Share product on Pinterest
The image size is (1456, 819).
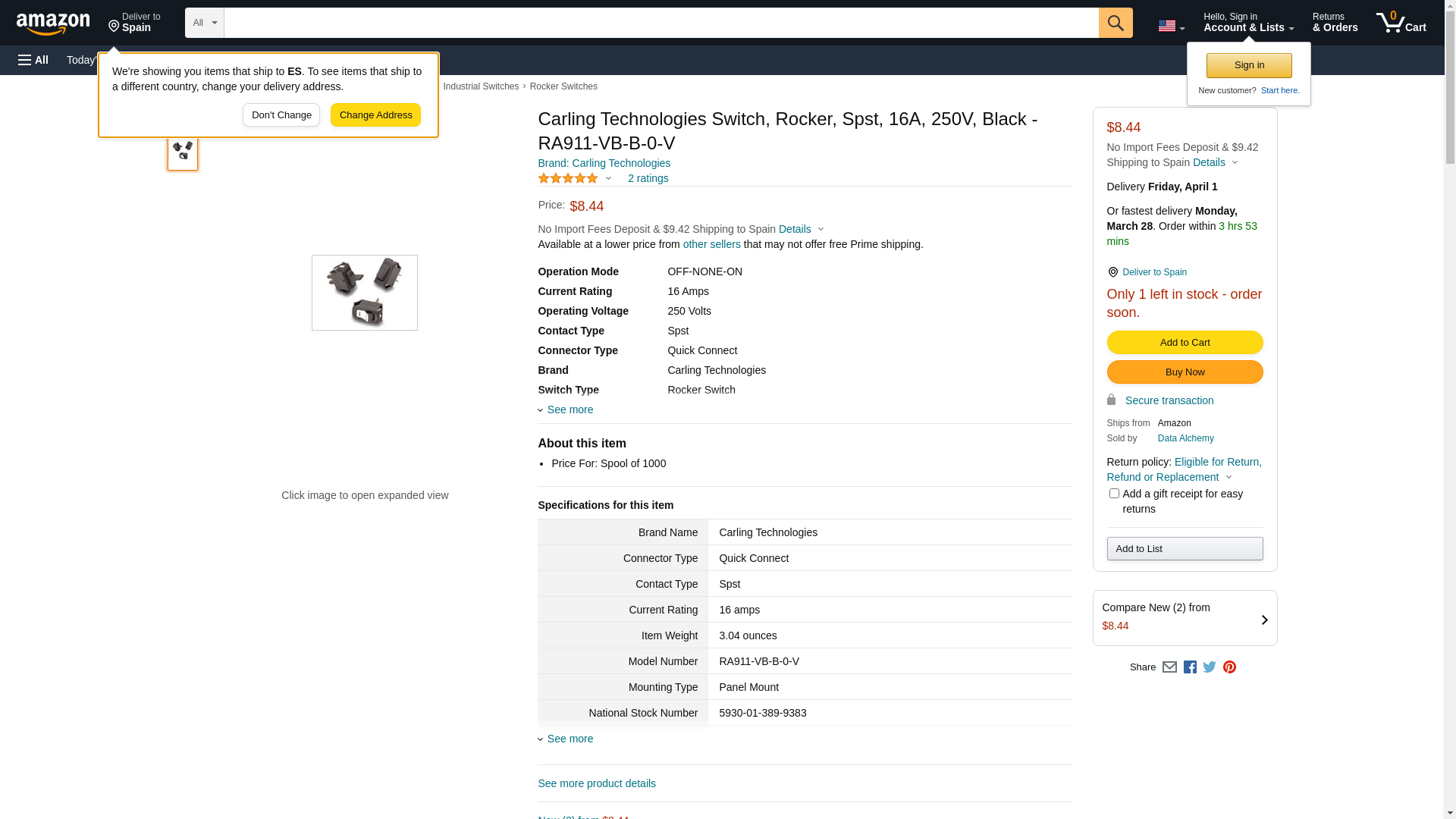(x=1229, y=667)
